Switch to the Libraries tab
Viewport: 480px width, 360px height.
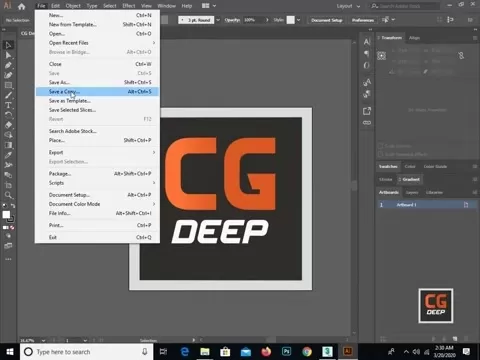[x=434, y=193]
